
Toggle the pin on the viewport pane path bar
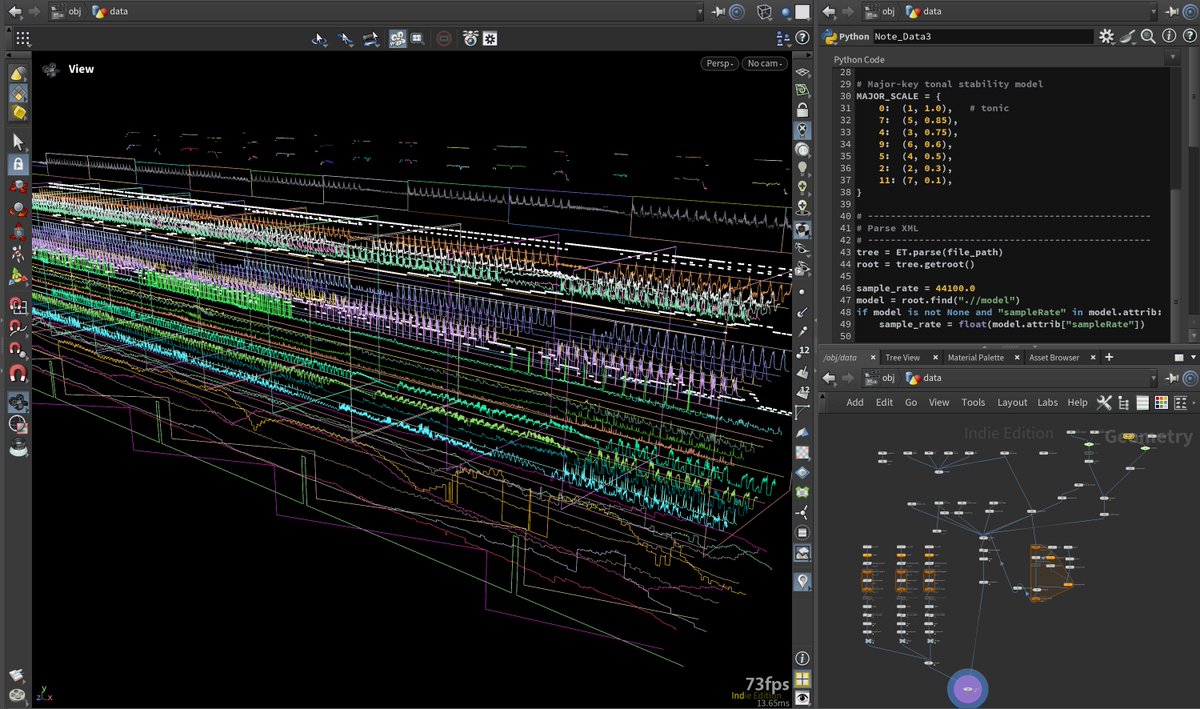click(718, 12)
